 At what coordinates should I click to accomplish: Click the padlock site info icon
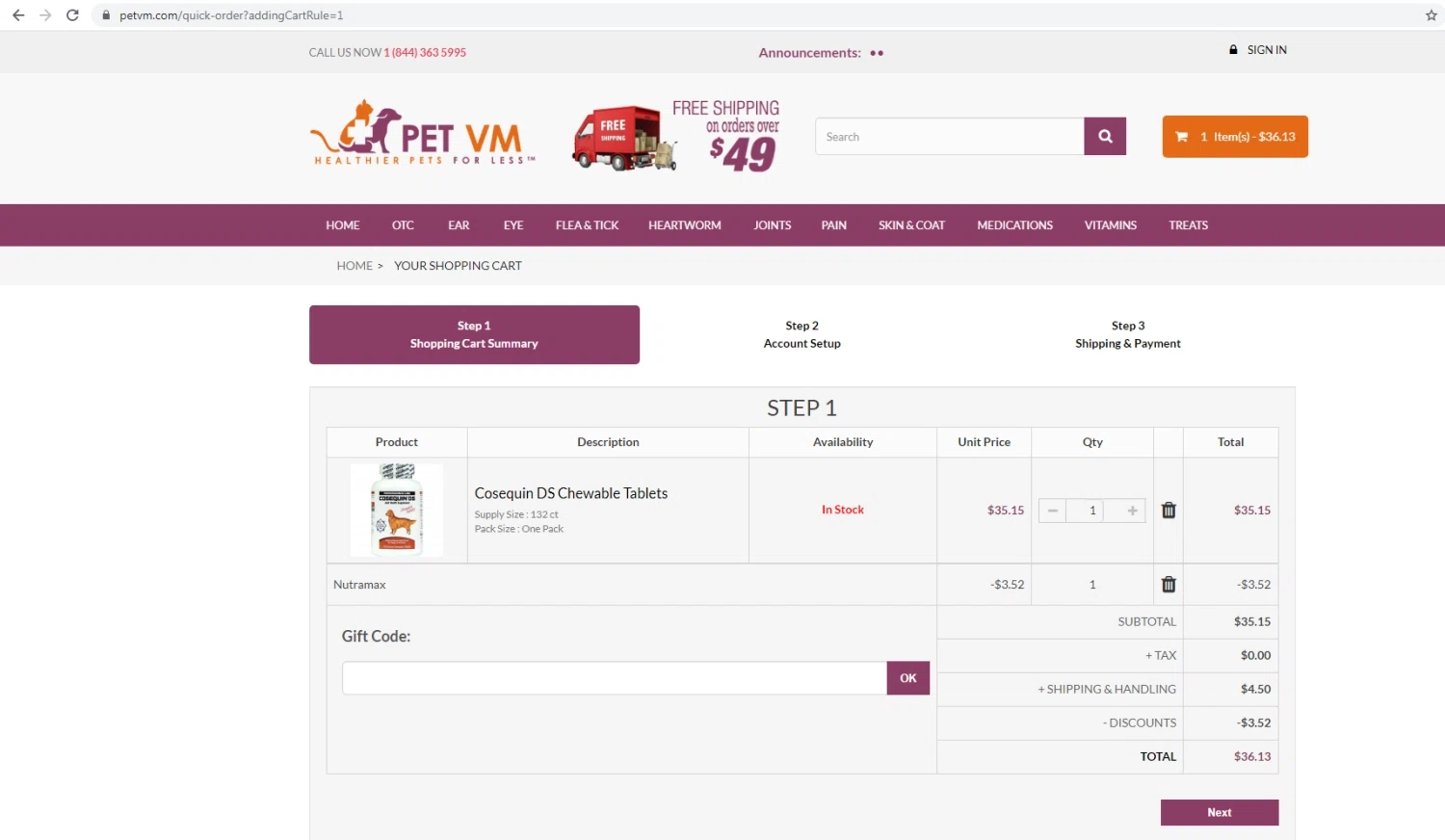(x=106, y=15)
